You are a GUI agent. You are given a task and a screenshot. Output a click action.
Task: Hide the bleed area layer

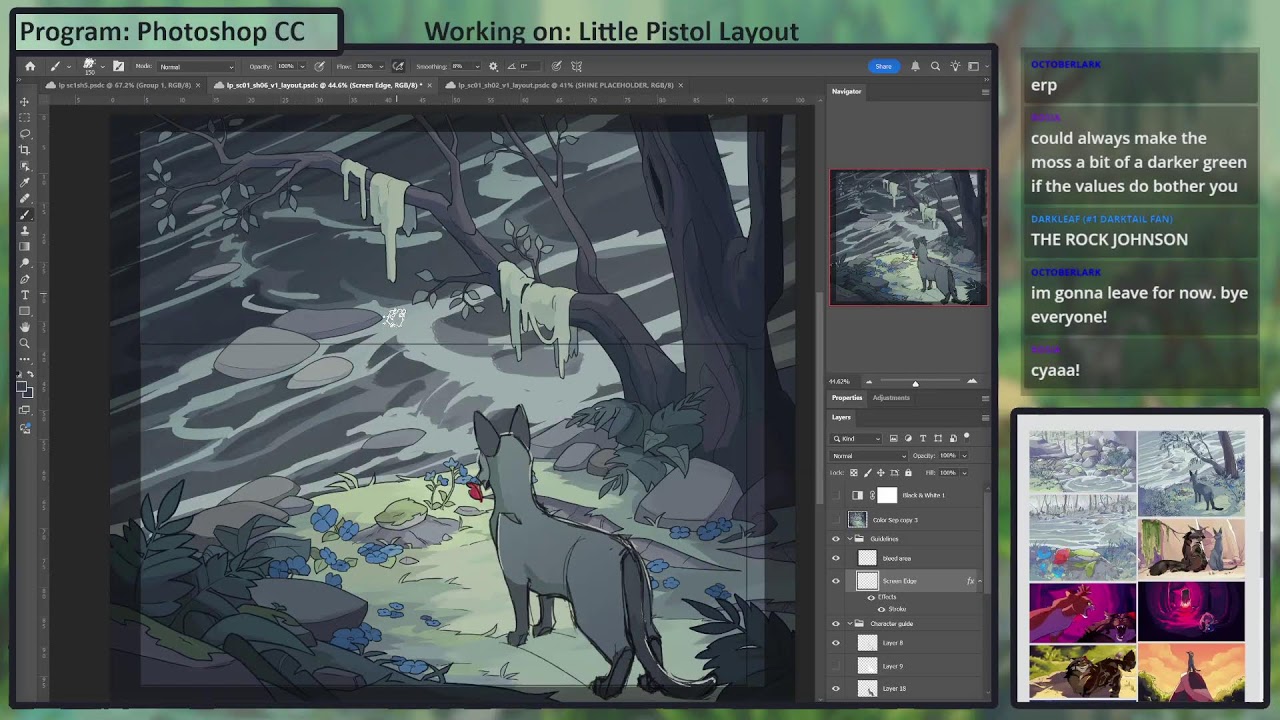836,558
